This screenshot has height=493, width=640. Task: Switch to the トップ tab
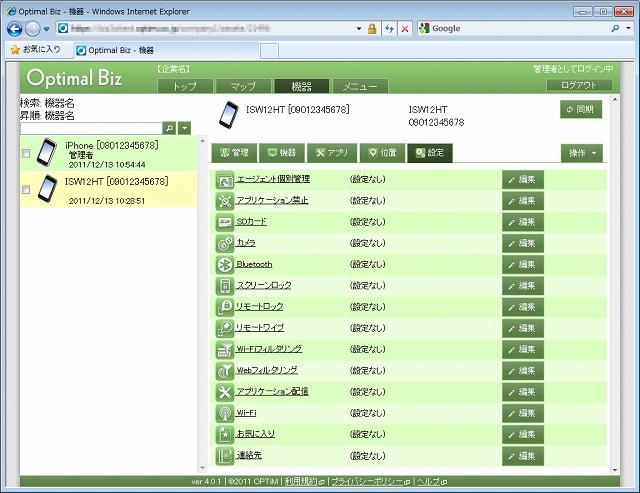185,86
